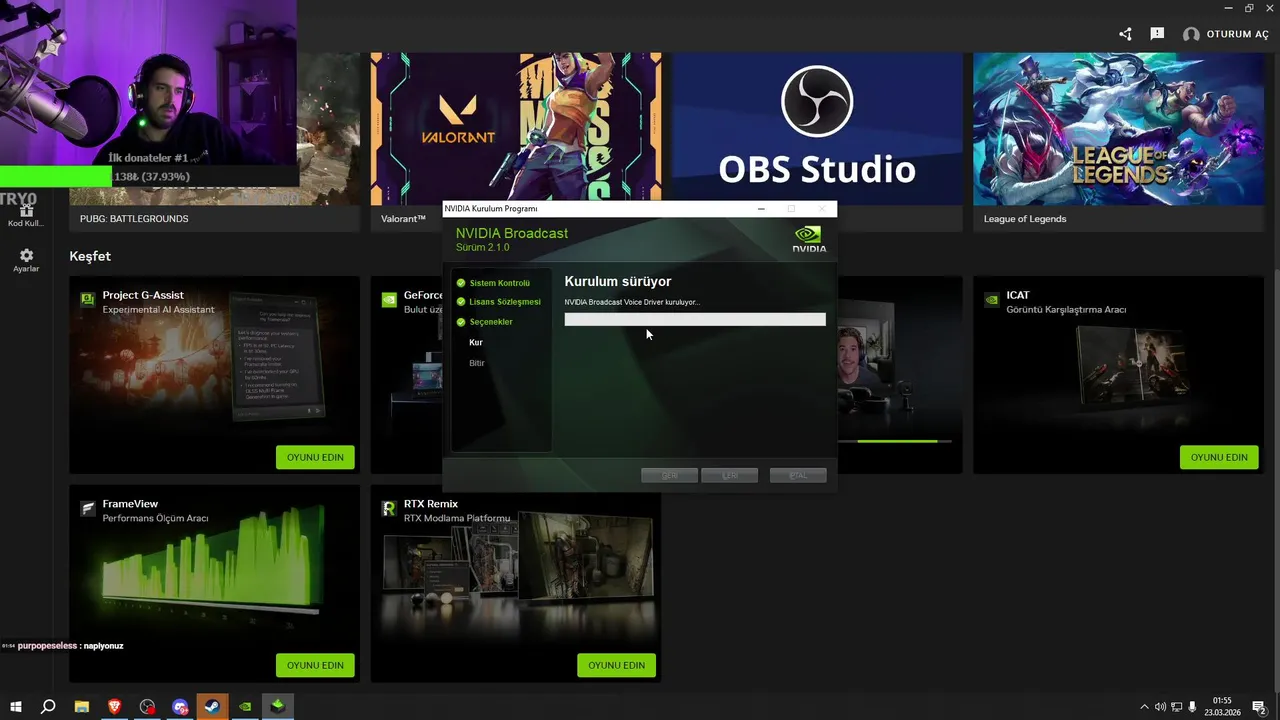Click the NVIDIA Kurulum Programı title bar text
The width and height of the screenshot is (1280, 720).
coord(491,209)
